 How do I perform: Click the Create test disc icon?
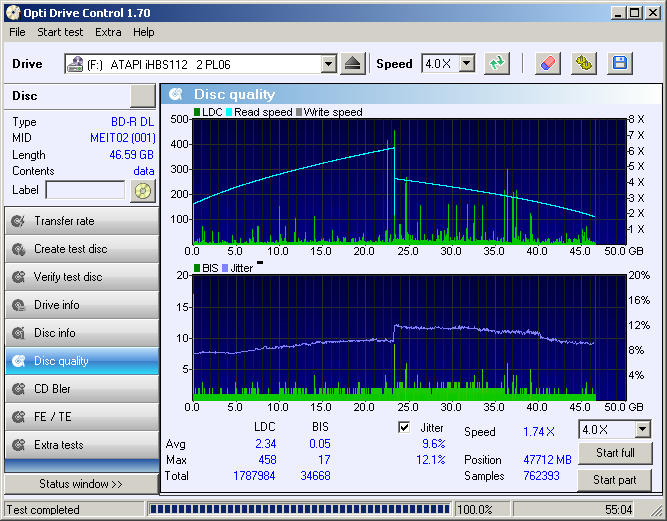click(18, 249)
